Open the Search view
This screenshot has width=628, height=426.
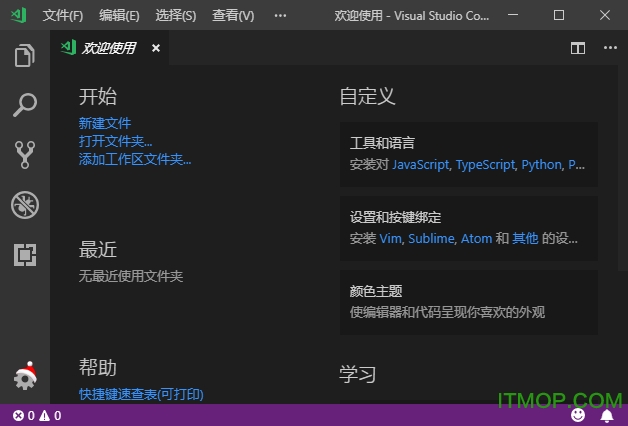pos(25,105)
